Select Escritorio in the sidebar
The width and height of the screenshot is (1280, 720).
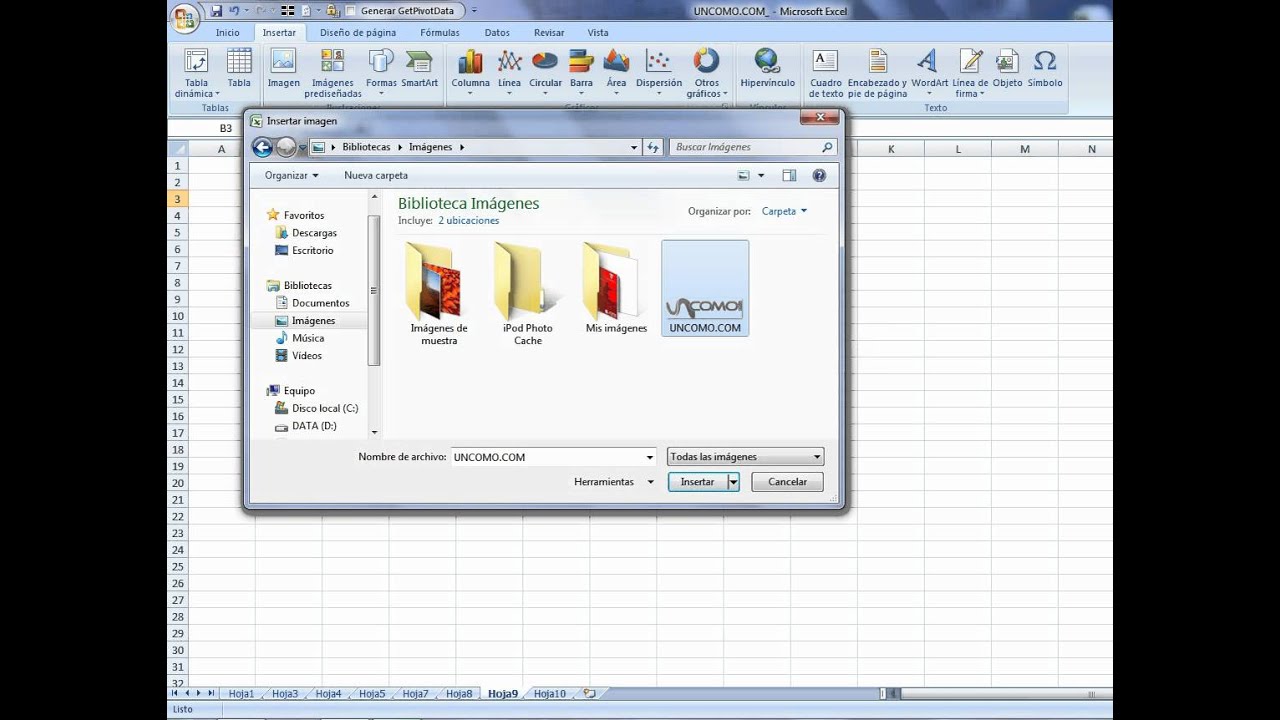click(312, 250)
